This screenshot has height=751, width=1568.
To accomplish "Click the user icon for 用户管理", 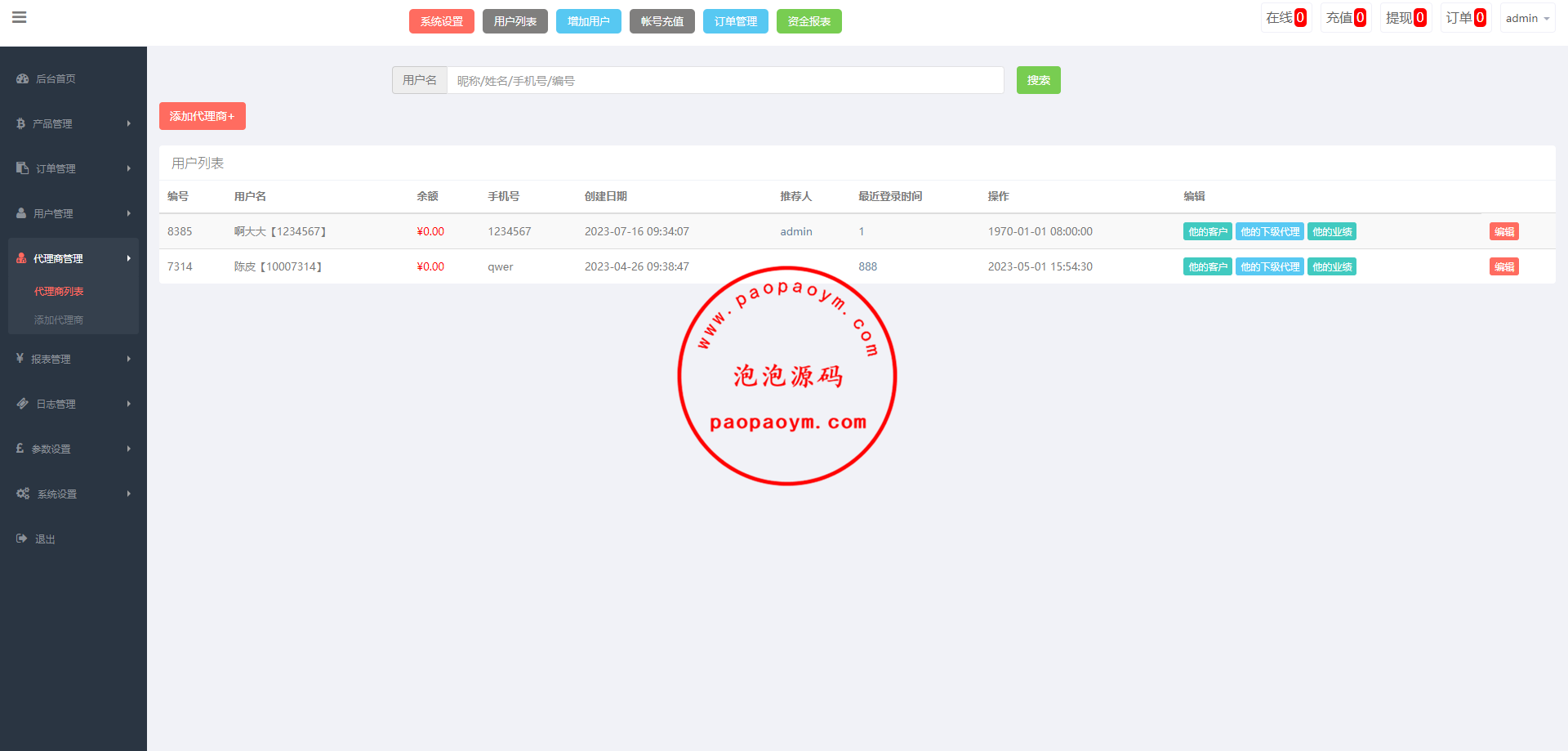I will point(21,213).
